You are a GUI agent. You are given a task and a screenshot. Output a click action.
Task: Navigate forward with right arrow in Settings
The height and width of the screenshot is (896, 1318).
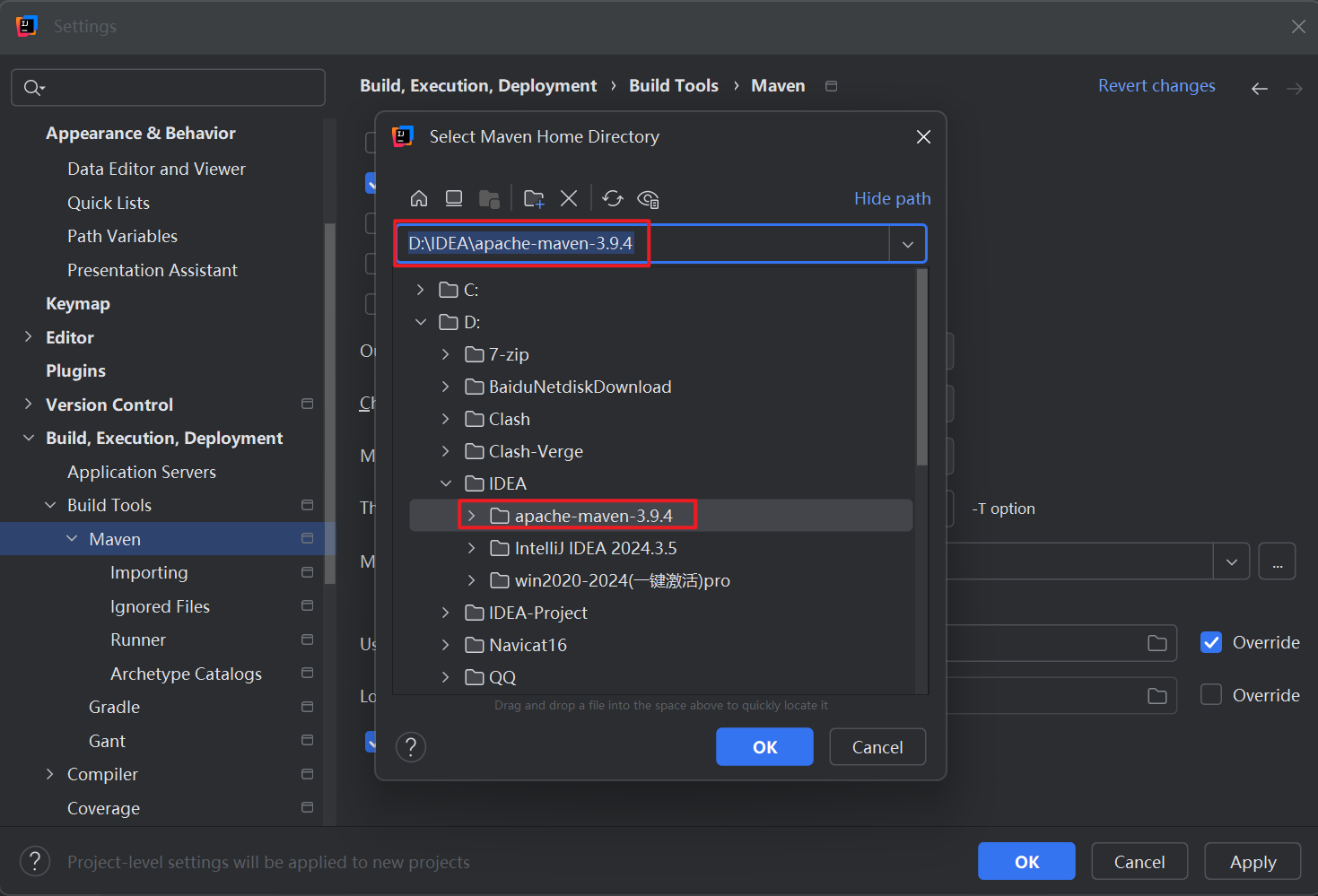click(1294, 88)
